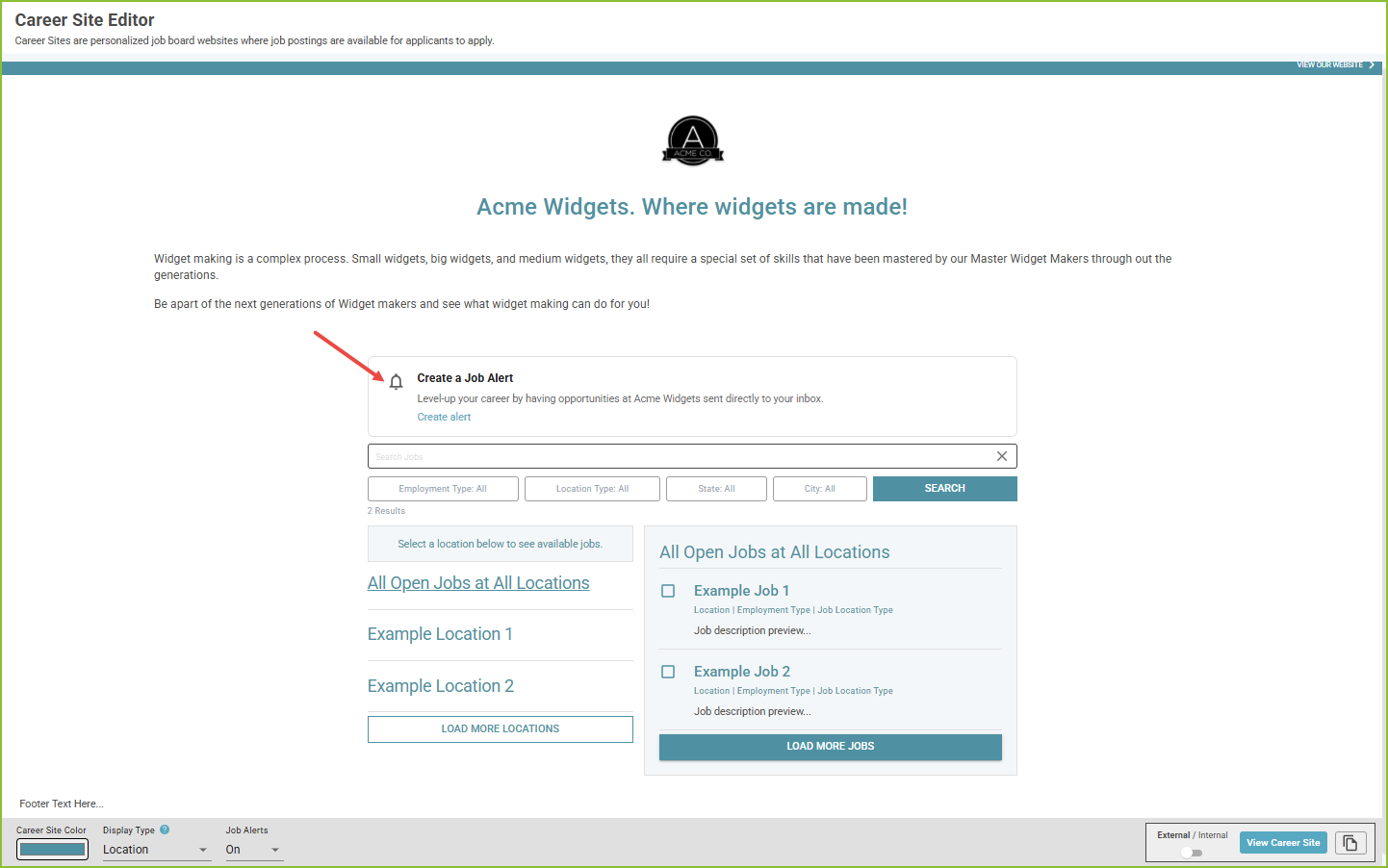Click the Create a Job Alert heading
Viewport: 1388px width, 868px height.
click(465, 378)
